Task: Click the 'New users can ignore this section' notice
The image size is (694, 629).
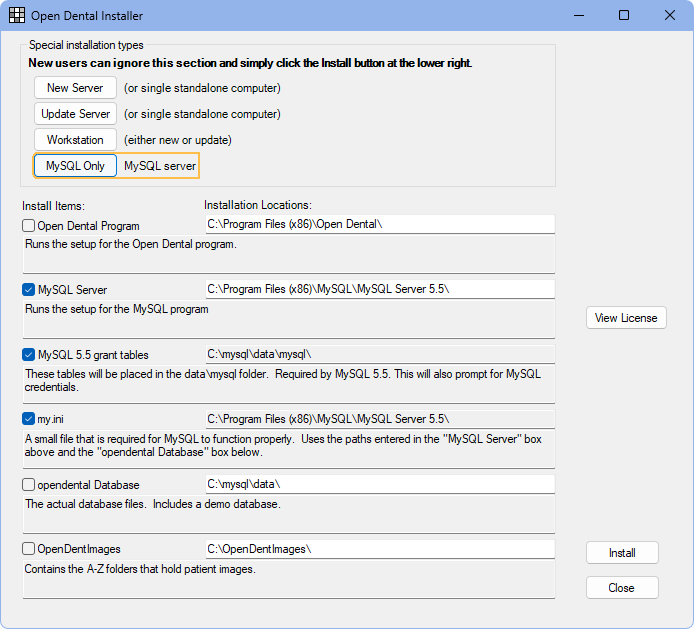Action: (x=250, y=63)
